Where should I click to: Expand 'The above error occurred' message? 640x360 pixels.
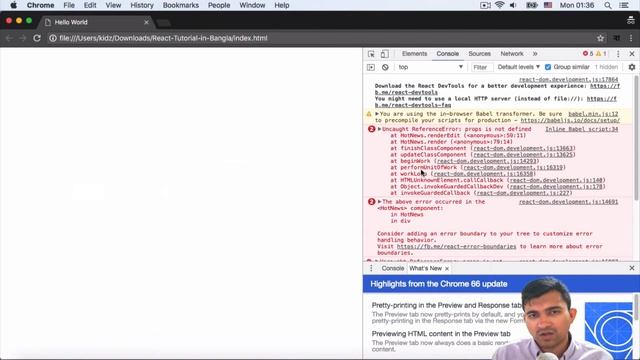[x=379, y=202]
